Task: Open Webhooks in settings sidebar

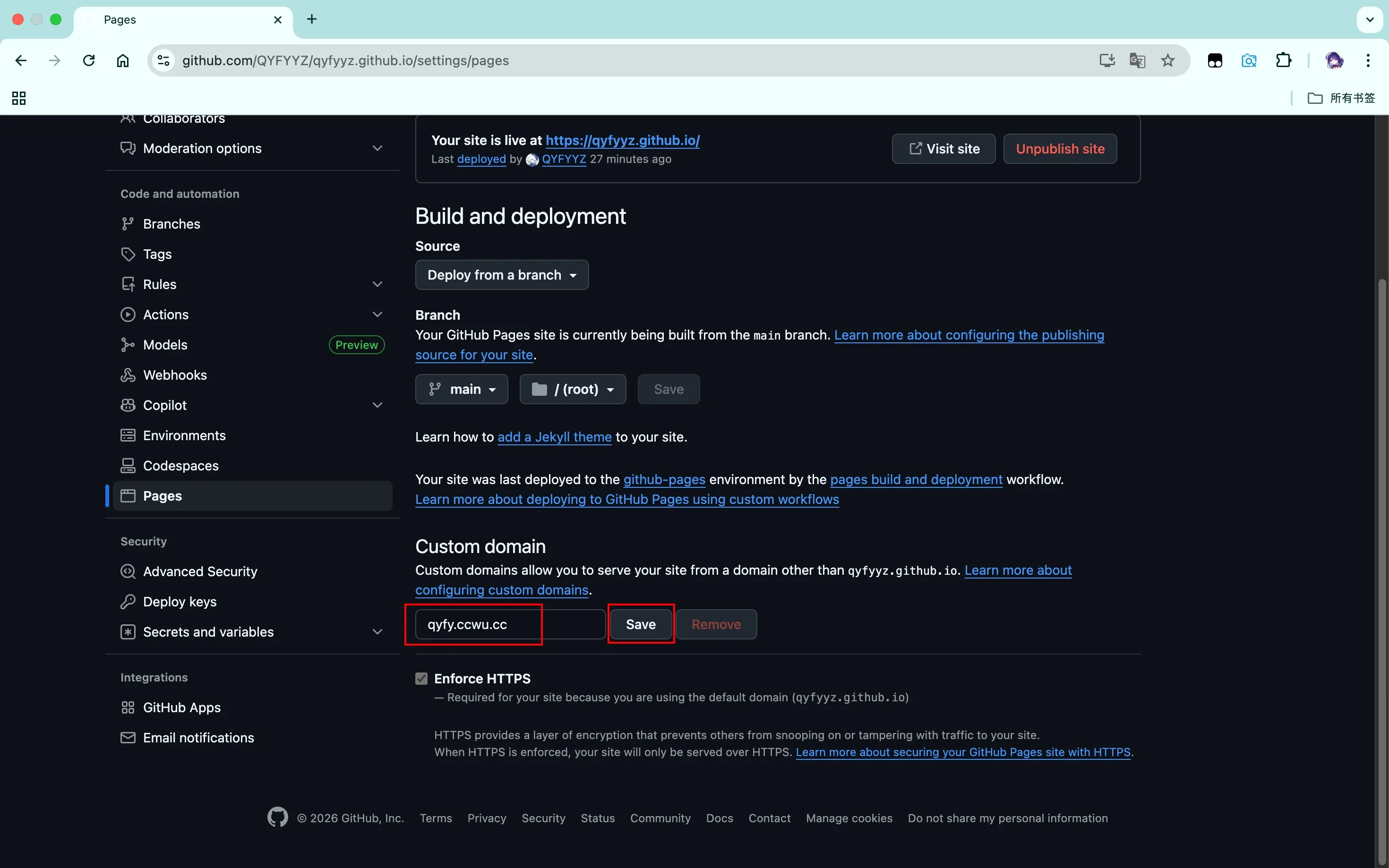Action: pyautogui.click(x=174, y=375)
